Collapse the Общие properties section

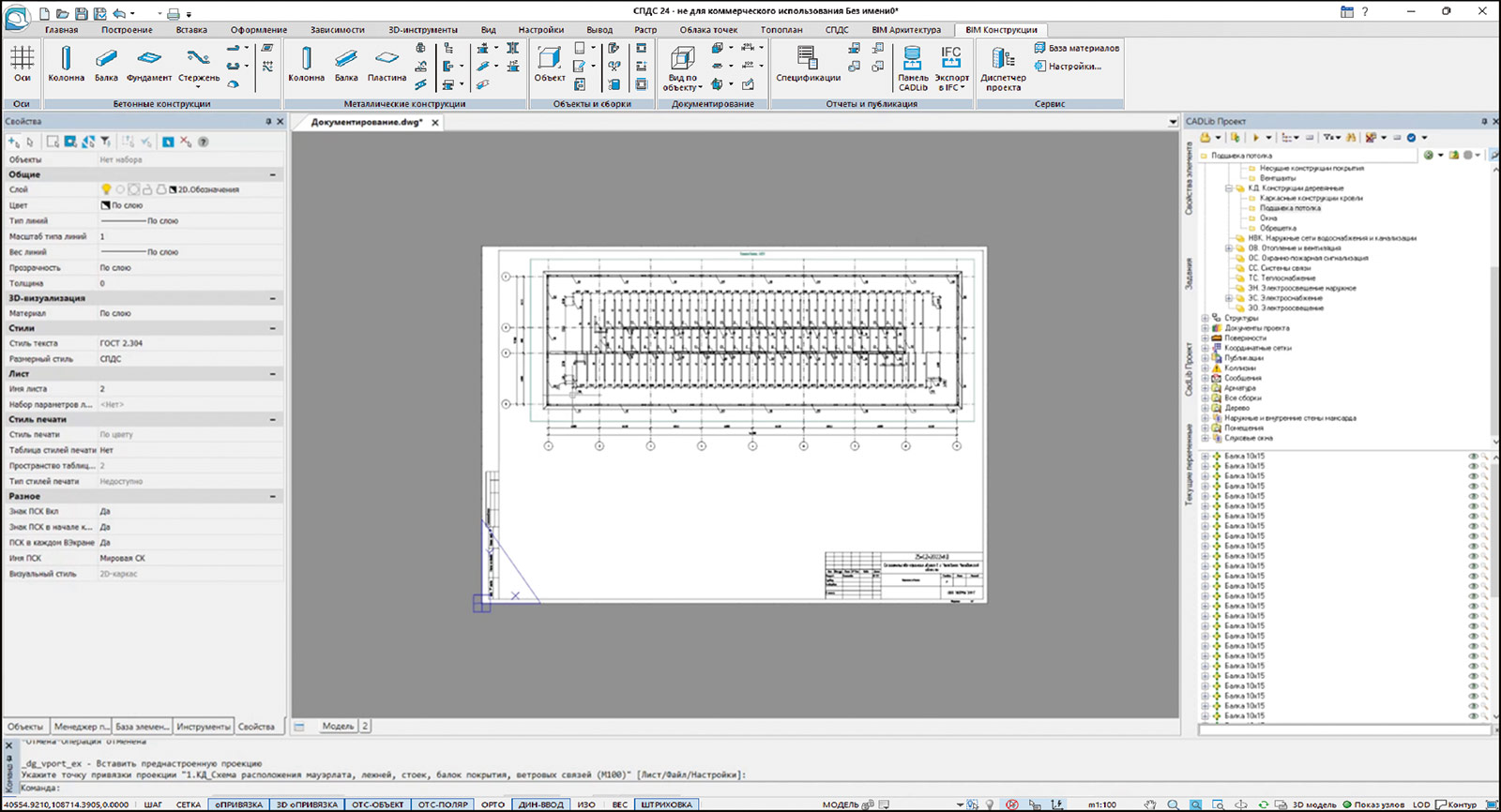click(273, 174)
